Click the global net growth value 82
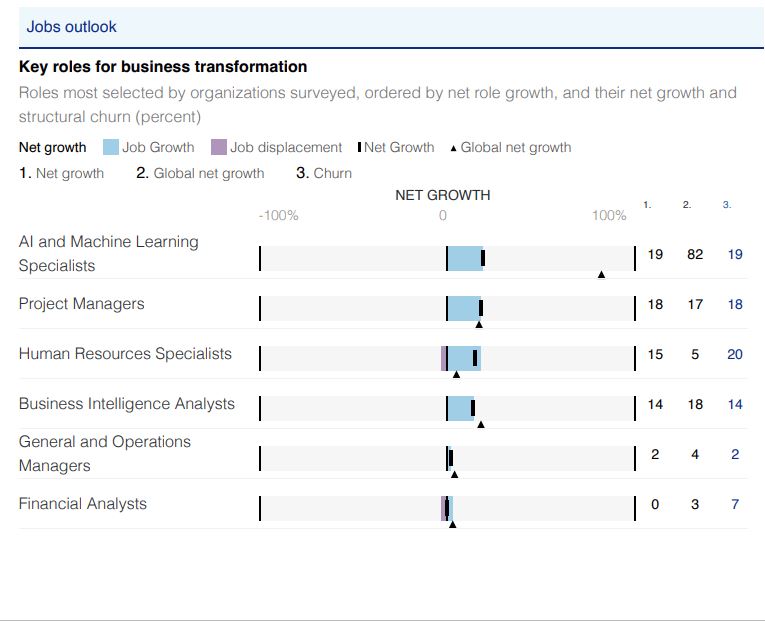Screen dimensions: 765x621 tap(695, 254)
